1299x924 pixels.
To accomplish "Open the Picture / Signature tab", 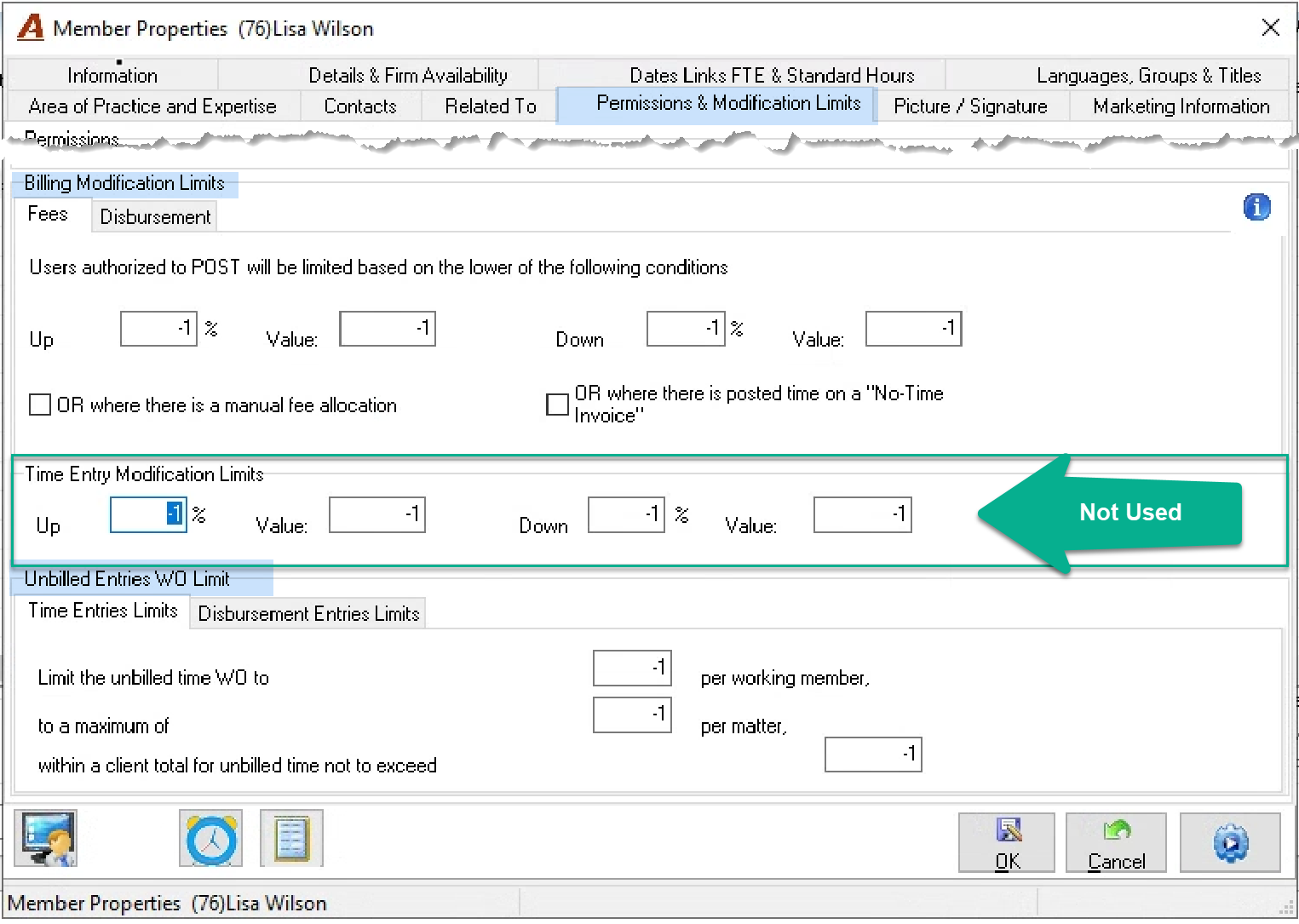I will 970,106.
